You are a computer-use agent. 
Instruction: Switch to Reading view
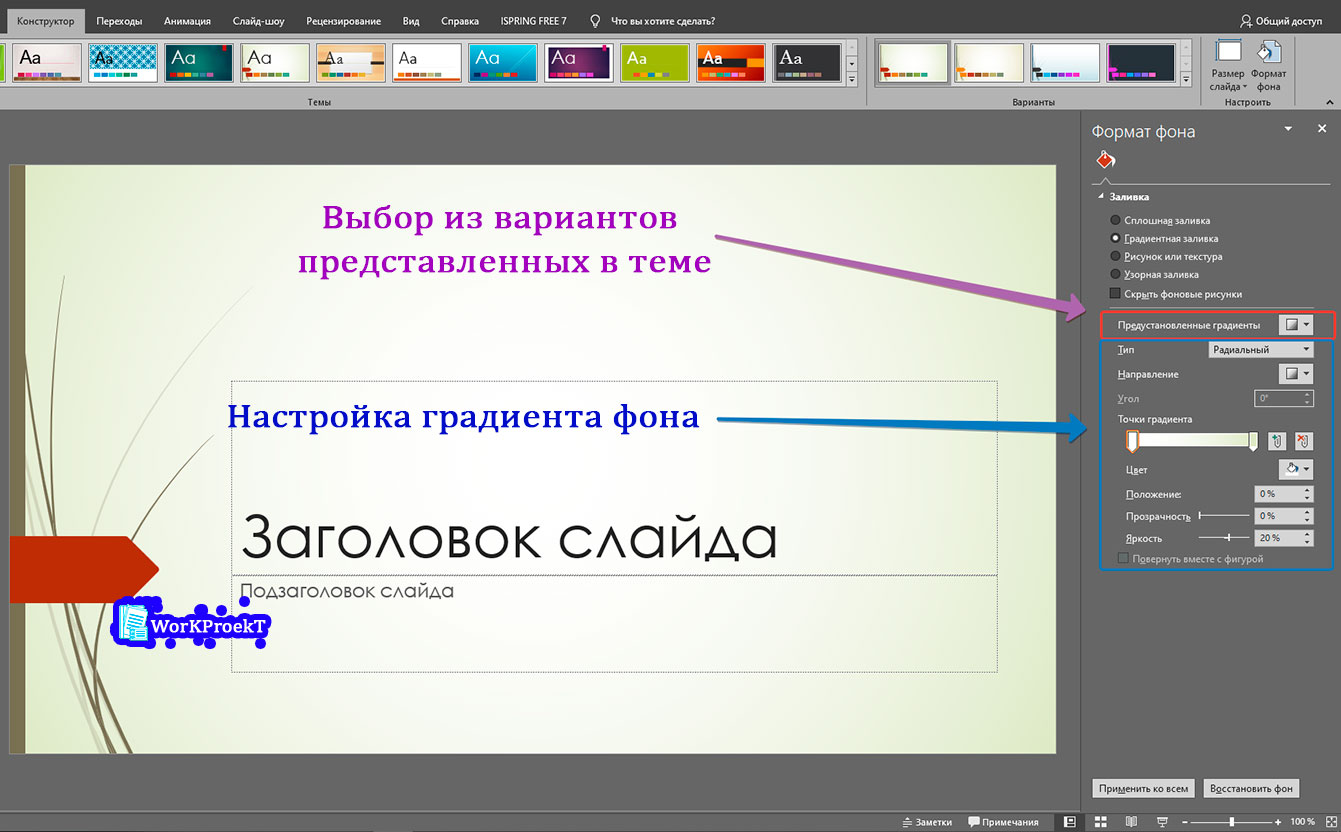coord(1133,821)
